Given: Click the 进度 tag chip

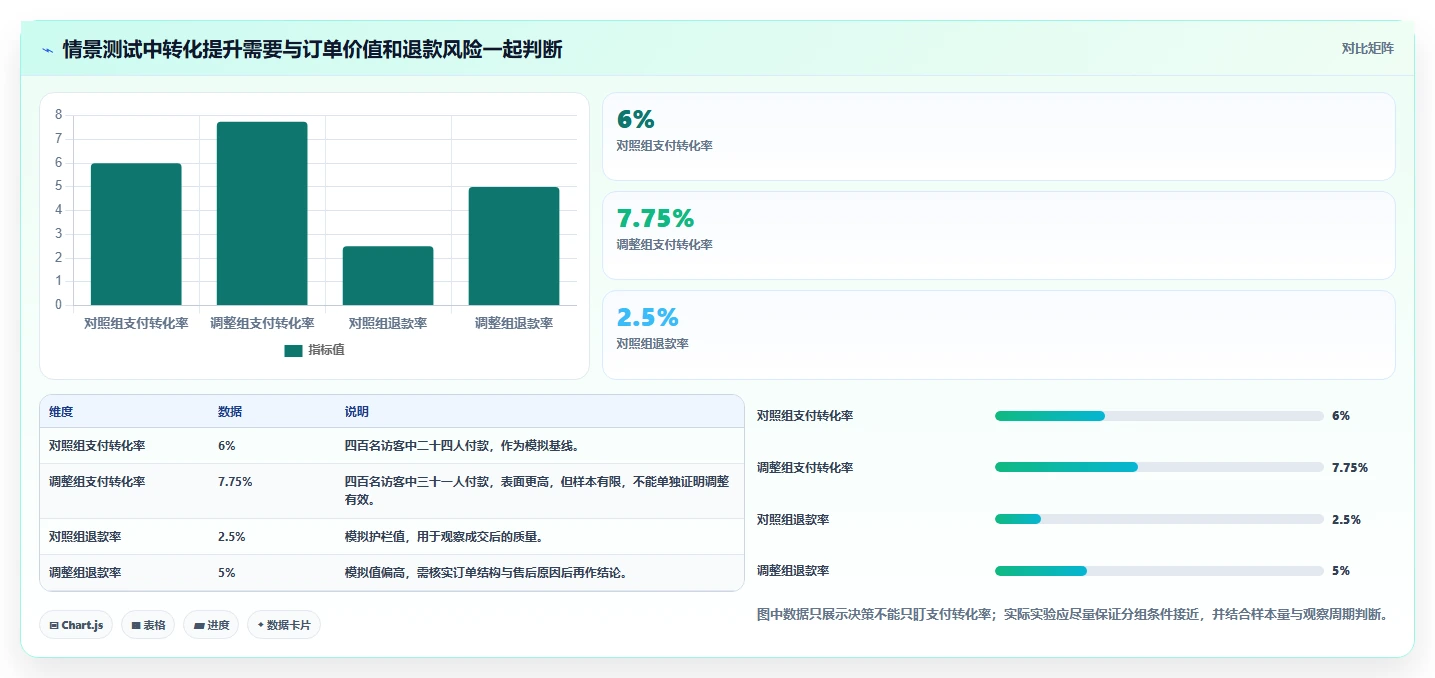Looking at the screenshot, I should (211, 625).
